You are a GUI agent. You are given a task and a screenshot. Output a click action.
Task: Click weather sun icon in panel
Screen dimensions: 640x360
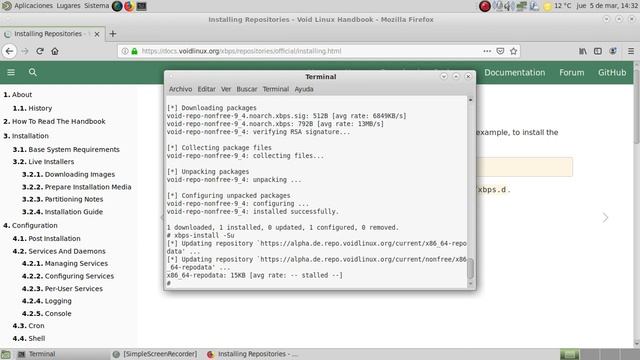[547, 6]
